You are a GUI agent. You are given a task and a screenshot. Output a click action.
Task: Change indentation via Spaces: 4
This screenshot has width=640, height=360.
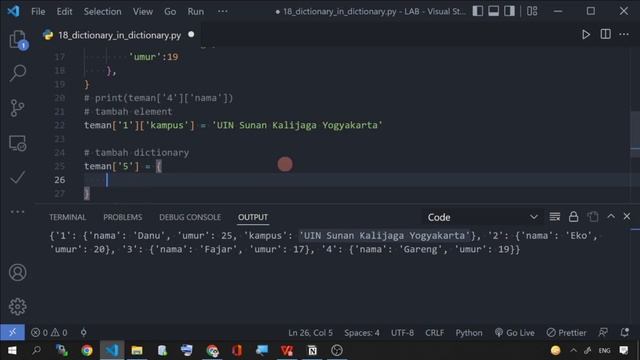click(362, 333)
